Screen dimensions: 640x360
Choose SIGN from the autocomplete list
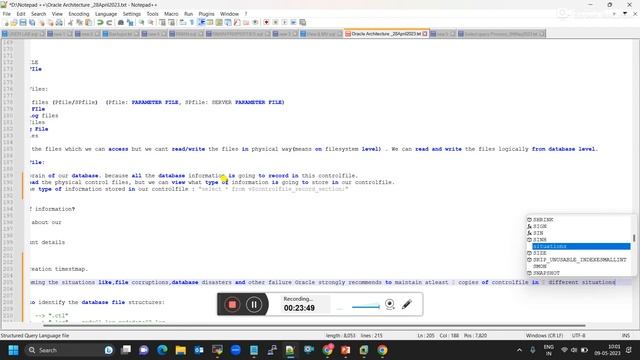coord(540,226)
